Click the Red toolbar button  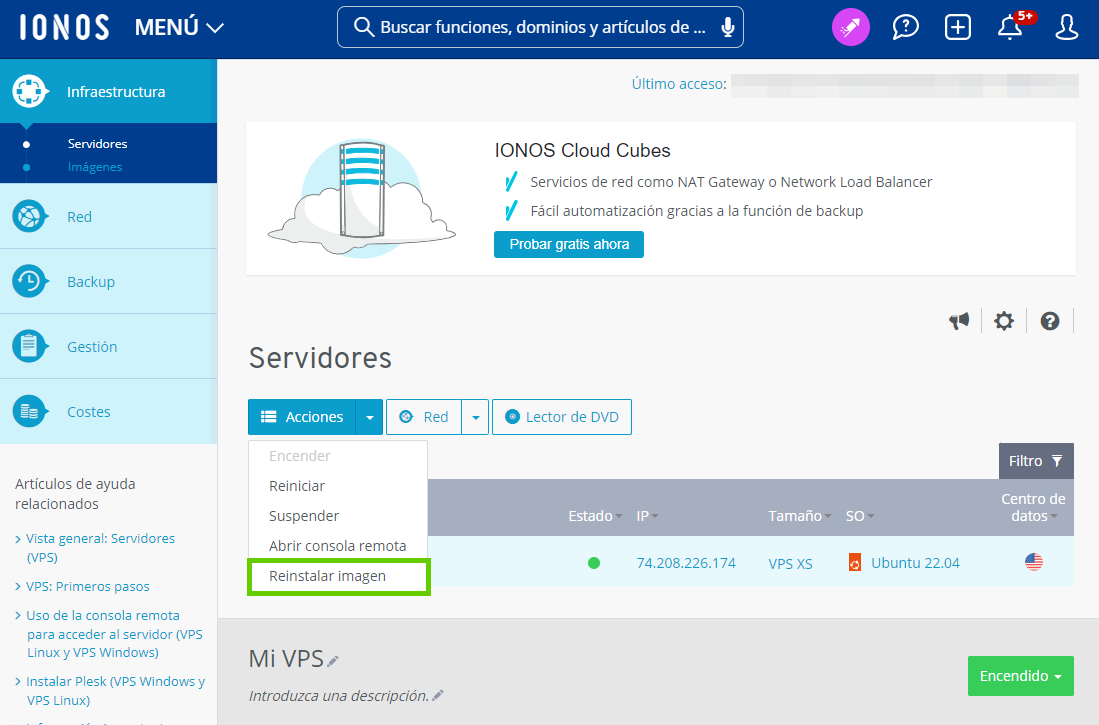pyautogui.click(x=423, y=416)
